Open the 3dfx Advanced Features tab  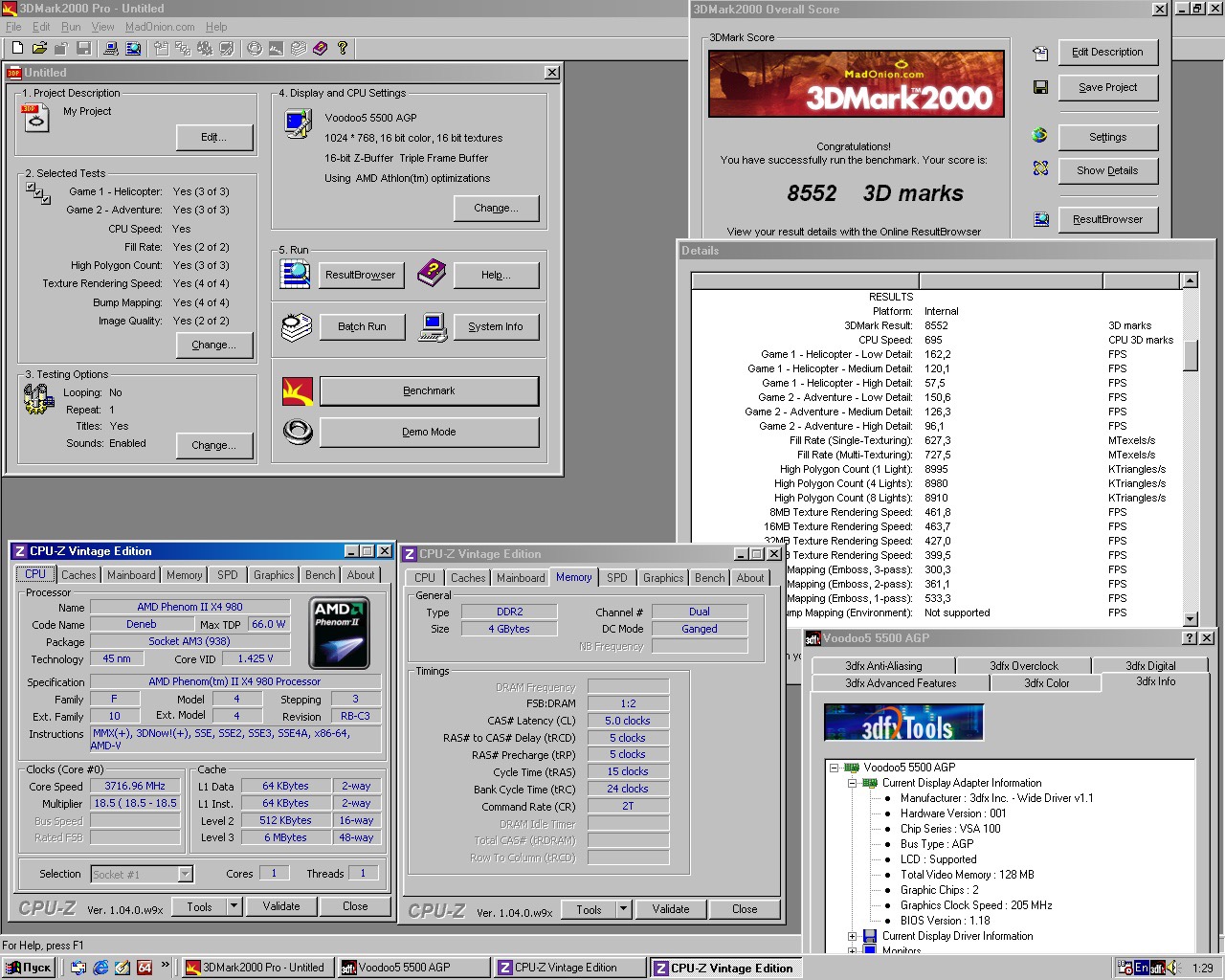(x=901, y=683)
